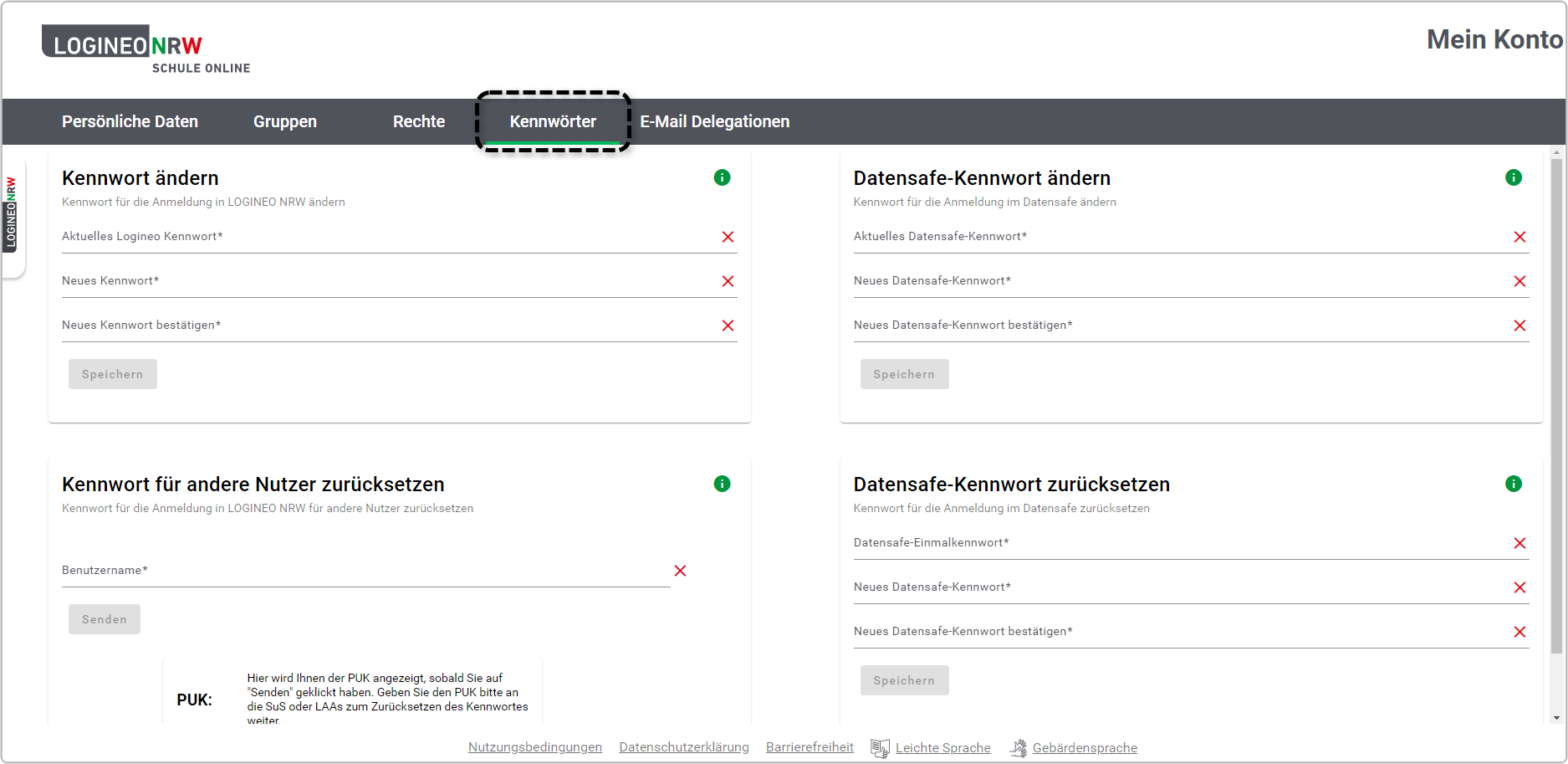
Task: Focus the Benutzername input field
Action: [x=365, y=571]
